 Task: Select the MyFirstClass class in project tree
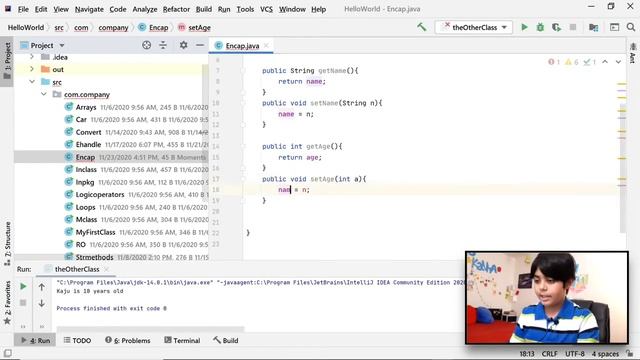[x=96, y=232]
